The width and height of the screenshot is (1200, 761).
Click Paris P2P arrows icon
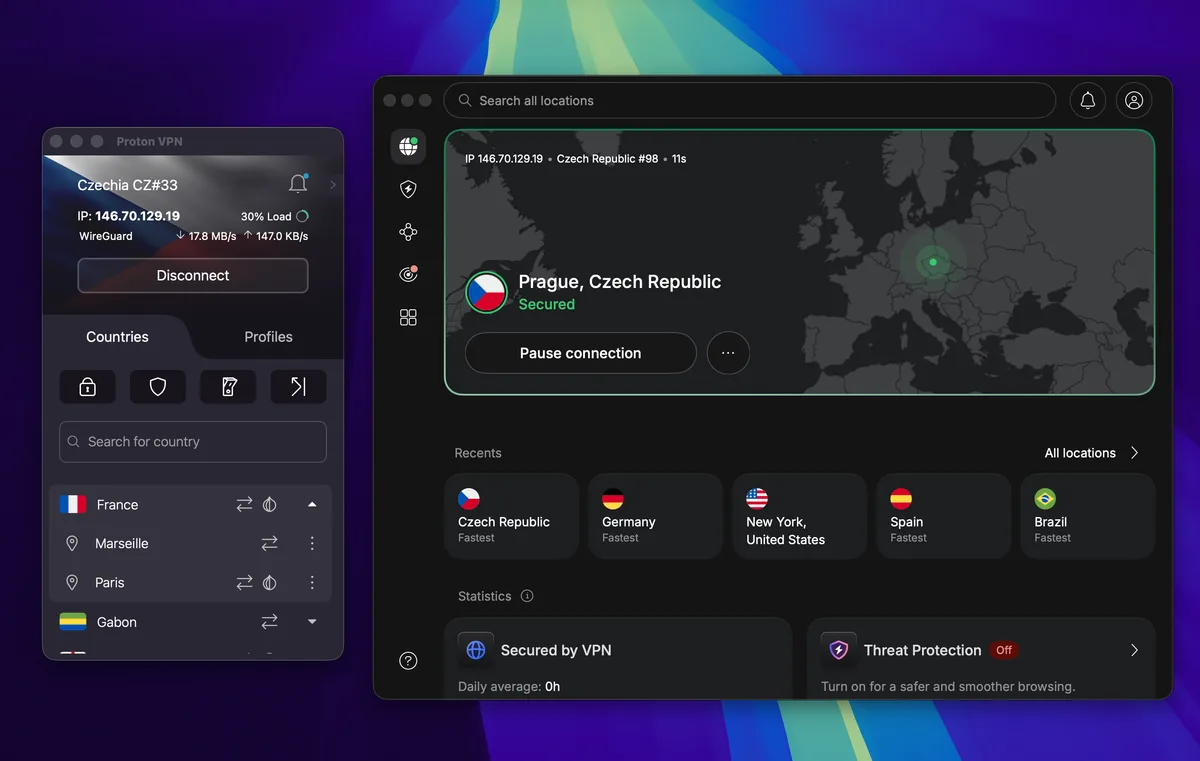[x=244, y=583]
